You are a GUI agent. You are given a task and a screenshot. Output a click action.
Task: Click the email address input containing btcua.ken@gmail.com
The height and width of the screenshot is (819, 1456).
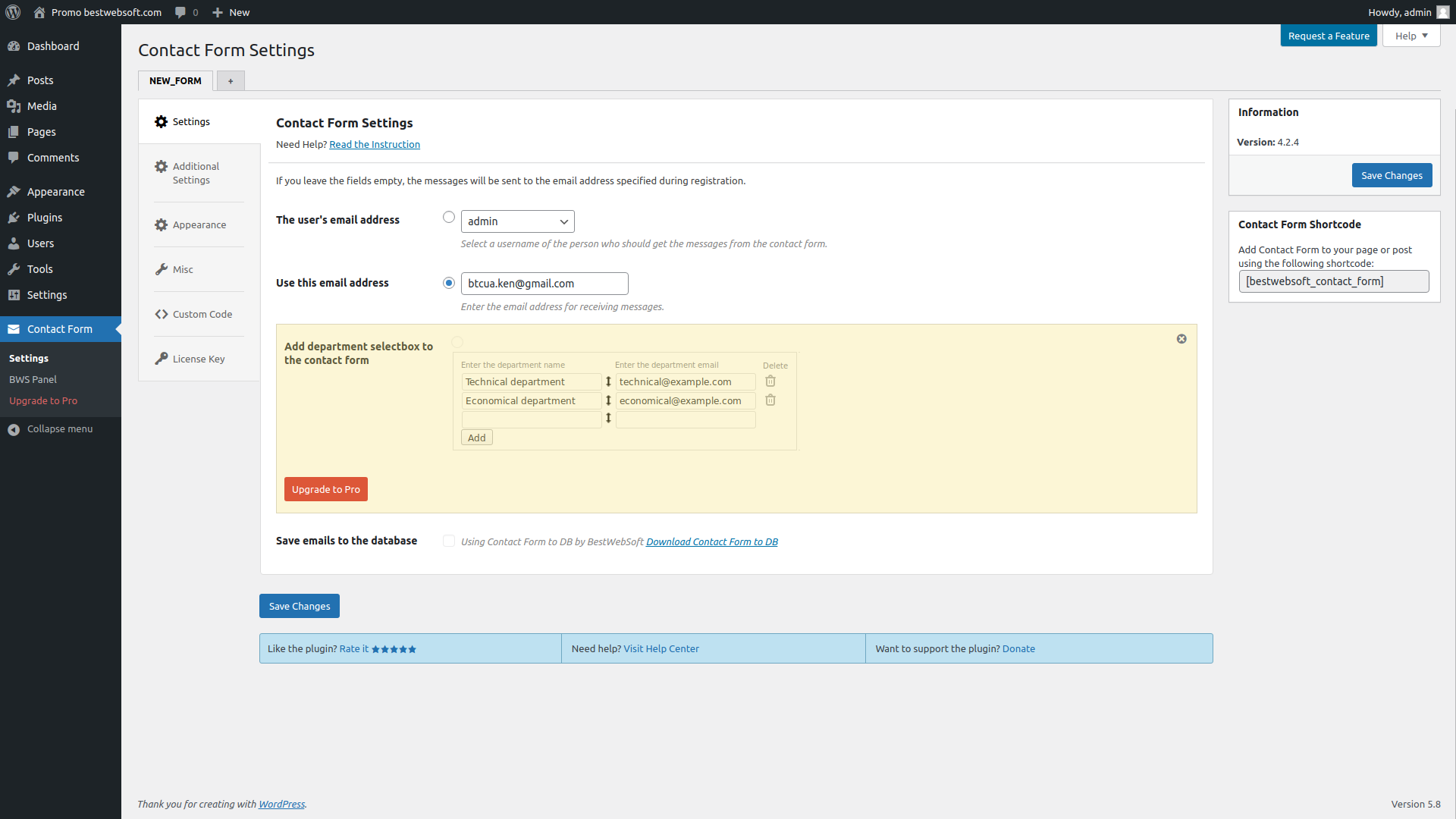click(544, 283)
